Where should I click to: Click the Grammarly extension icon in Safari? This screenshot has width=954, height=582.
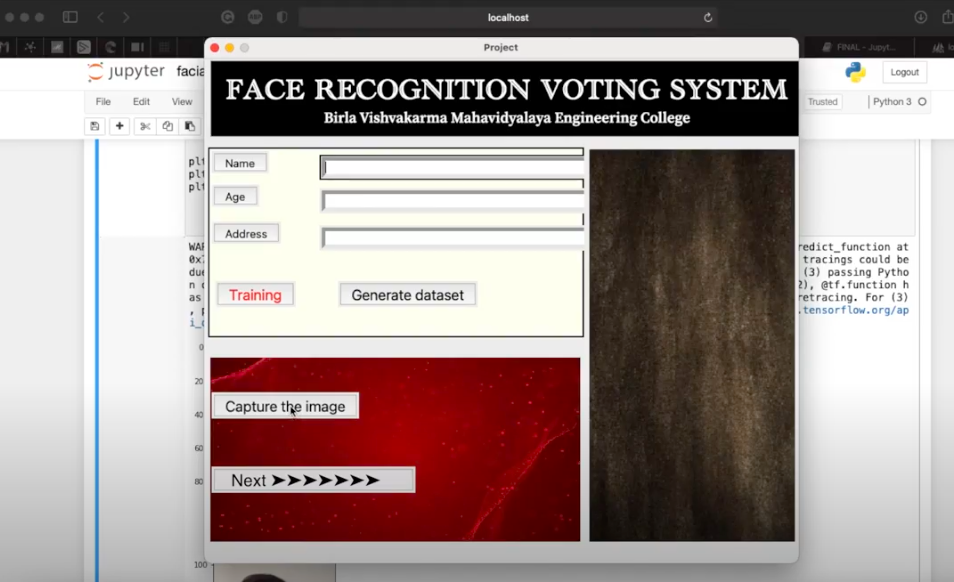pyautogui.click(x=228, y=18)
